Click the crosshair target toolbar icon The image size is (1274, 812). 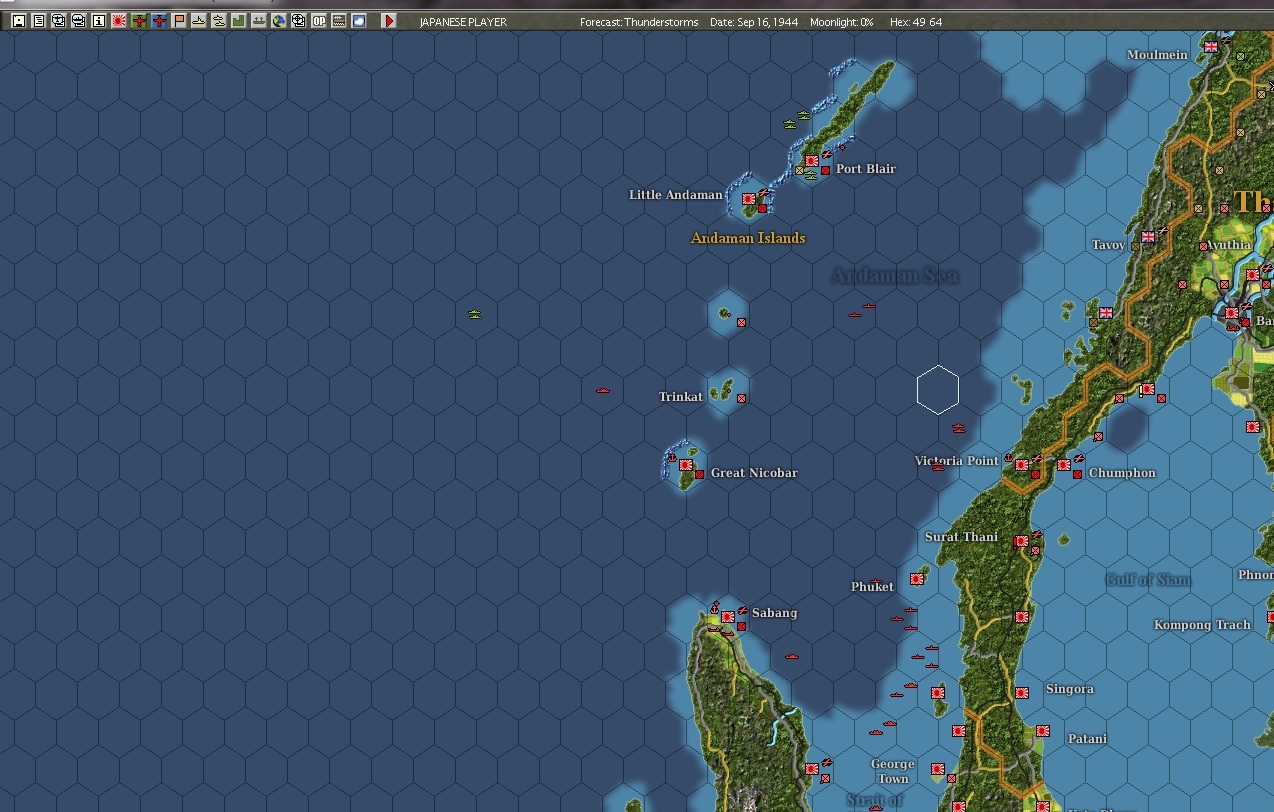pyautogui.click(x=298, y=21)
